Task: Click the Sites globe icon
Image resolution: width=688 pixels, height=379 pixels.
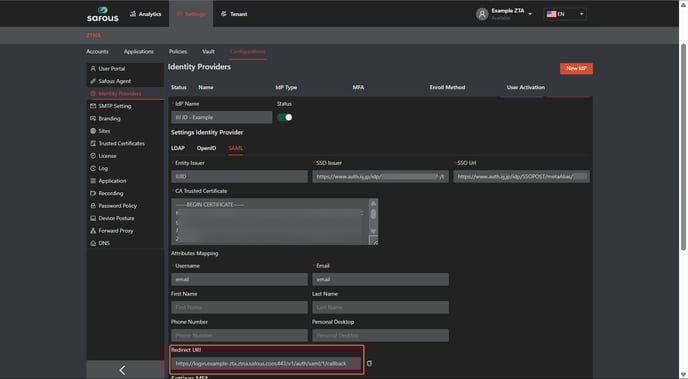Action: pyautogui.click(x=93, y=131)
